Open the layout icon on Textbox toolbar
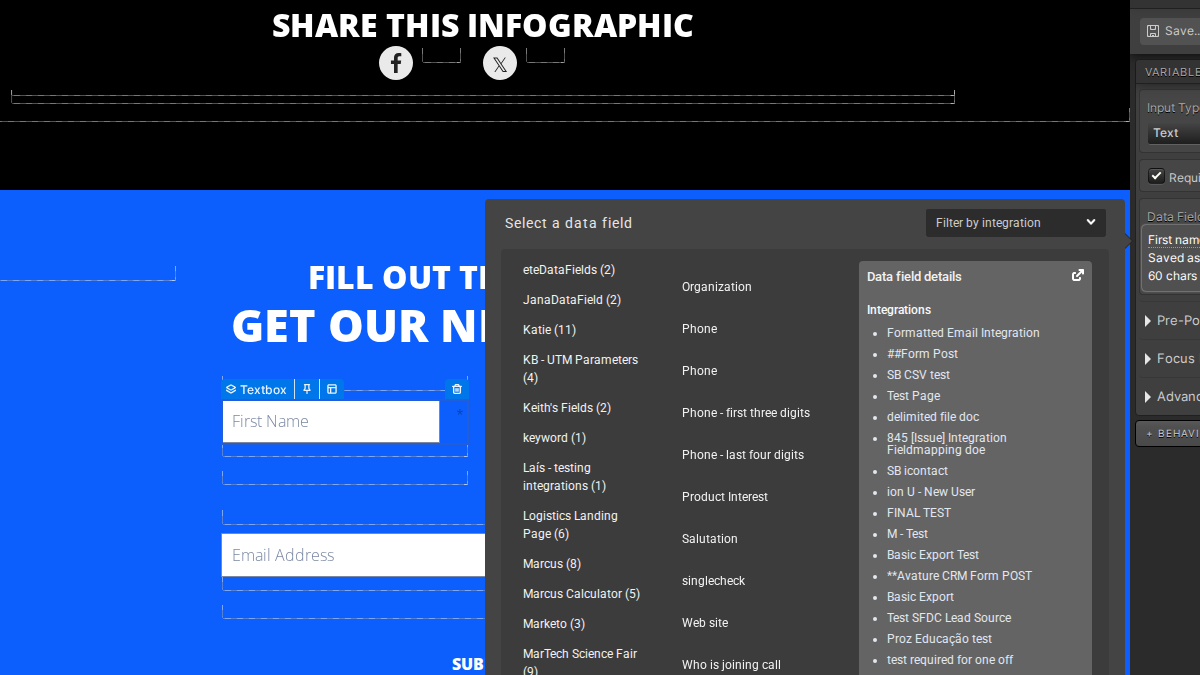1200x675 pixels. (332, 389)
